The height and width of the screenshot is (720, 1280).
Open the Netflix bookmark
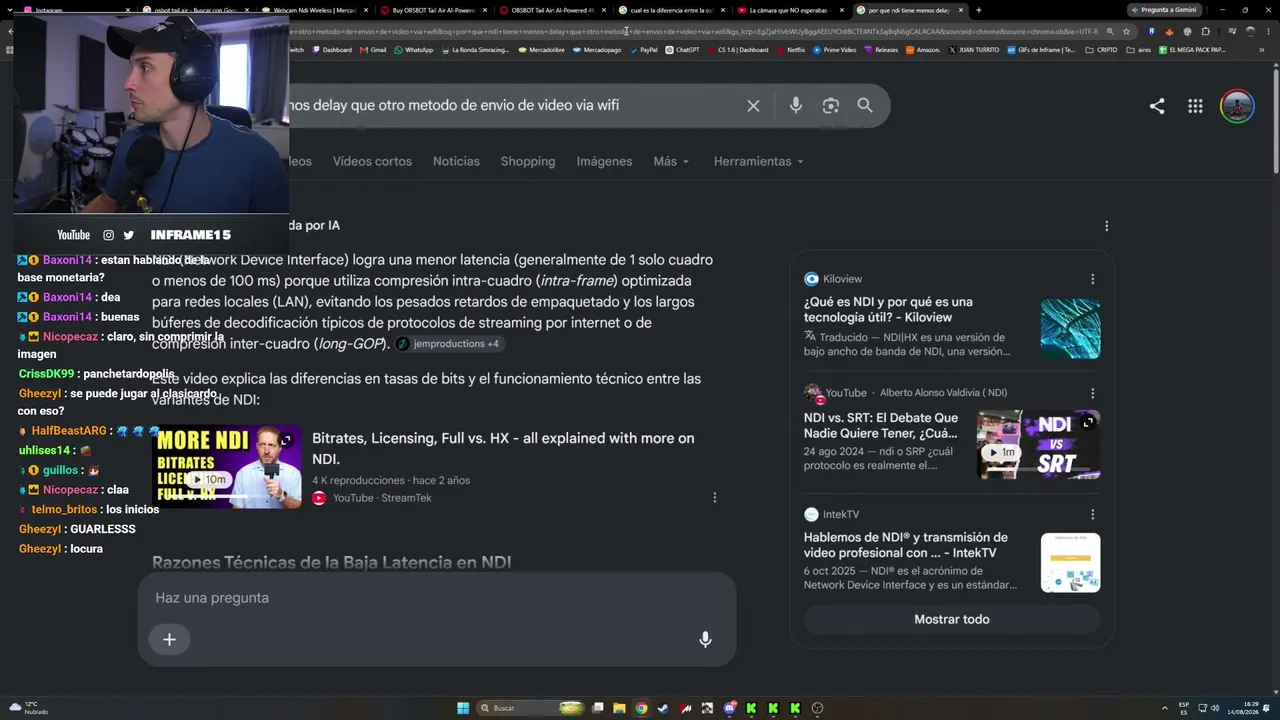click(x=790, y=50)
